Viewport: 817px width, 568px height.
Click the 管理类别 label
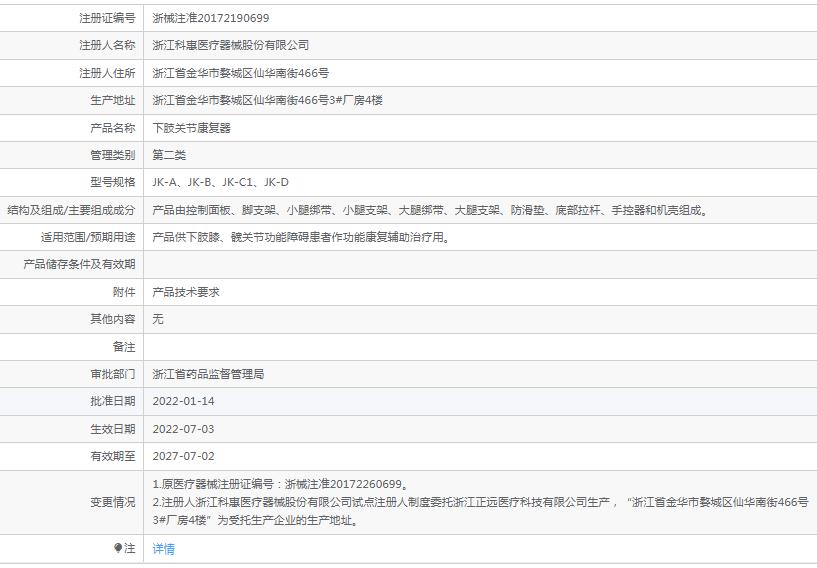(113, 155)
